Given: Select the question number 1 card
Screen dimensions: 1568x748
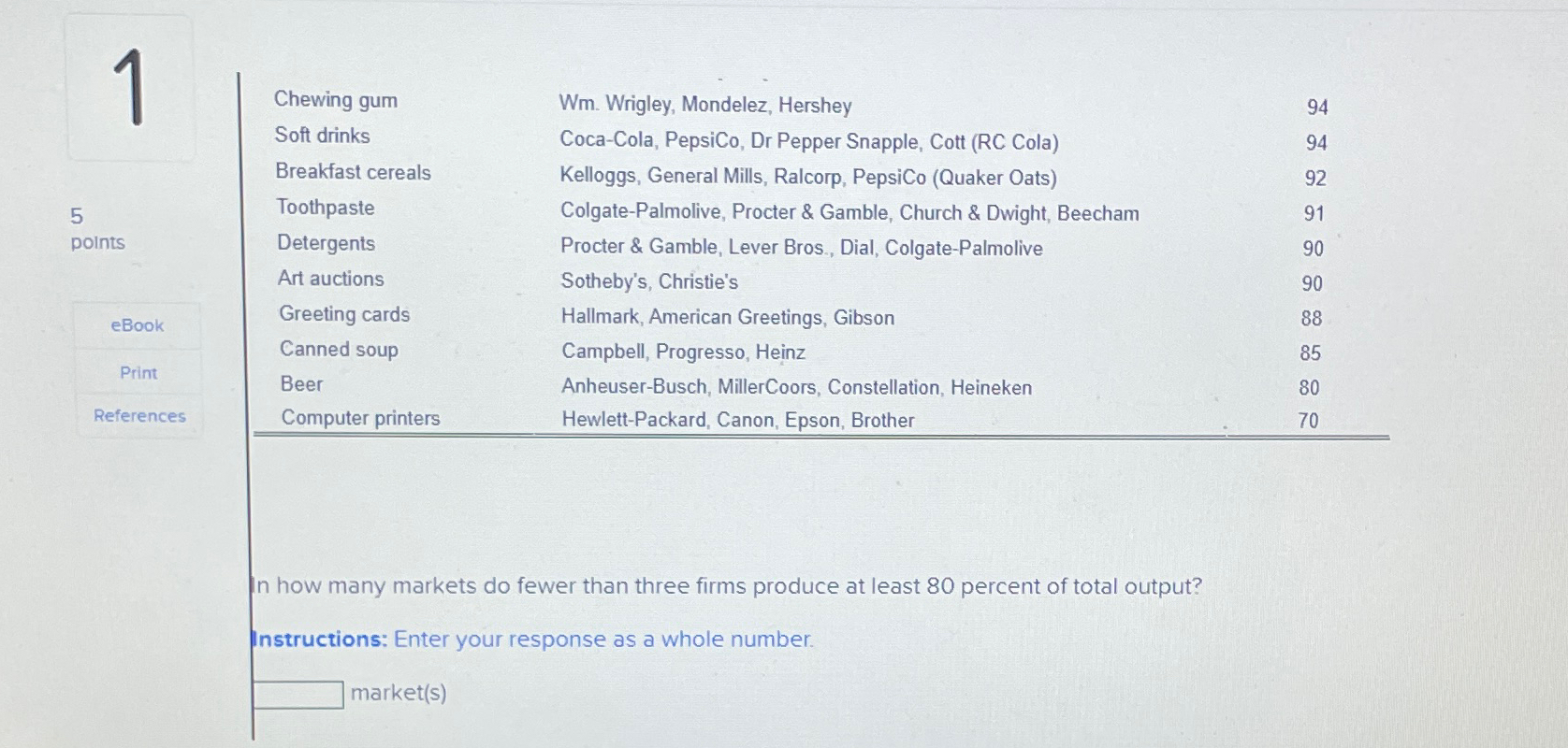Looking at the screenshot, I should coord(130,86).
